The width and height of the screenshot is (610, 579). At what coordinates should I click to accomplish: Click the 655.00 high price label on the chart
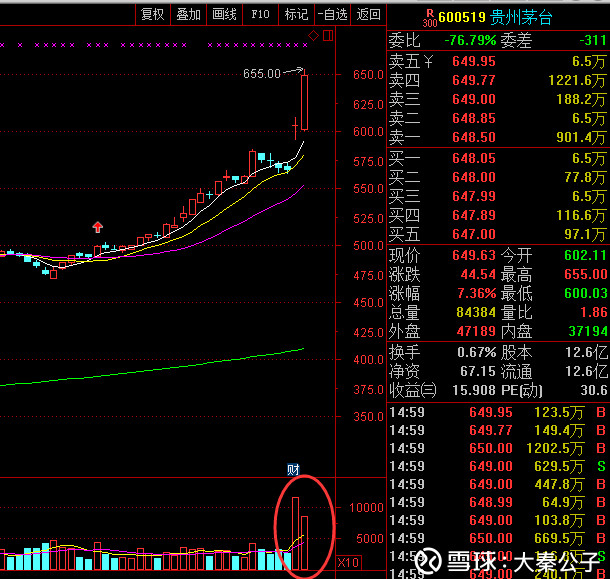click(261, 74)
